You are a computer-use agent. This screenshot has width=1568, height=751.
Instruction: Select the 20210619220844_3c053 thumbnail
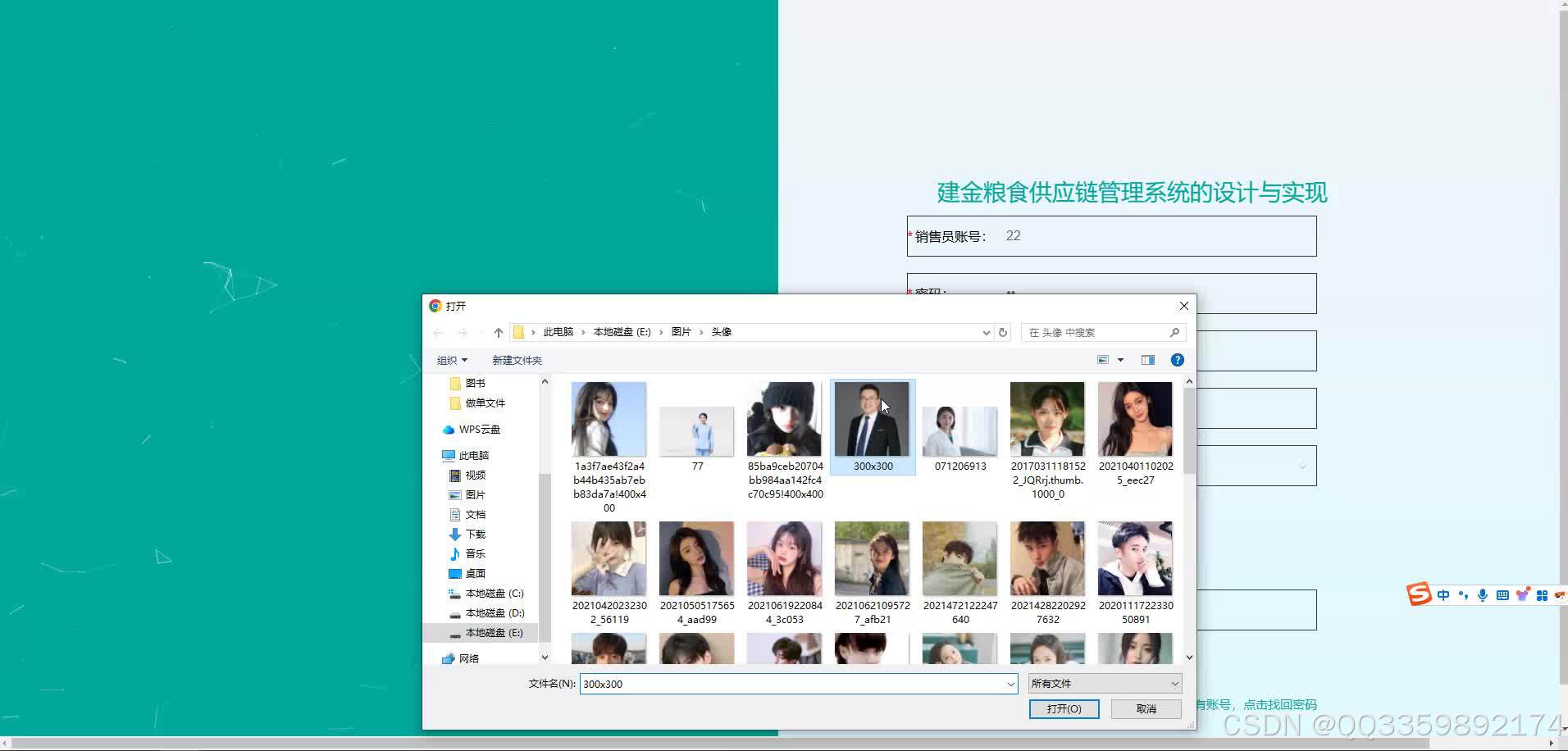tap(784, 558)
